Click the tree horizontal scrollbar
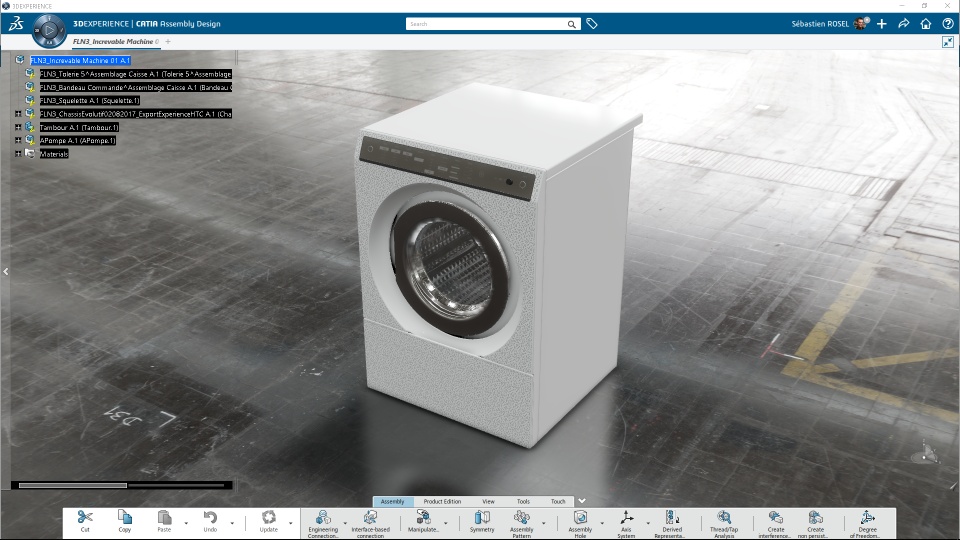Image resolution: width=960 pixels, height=540 pixels. click(73, 485)
